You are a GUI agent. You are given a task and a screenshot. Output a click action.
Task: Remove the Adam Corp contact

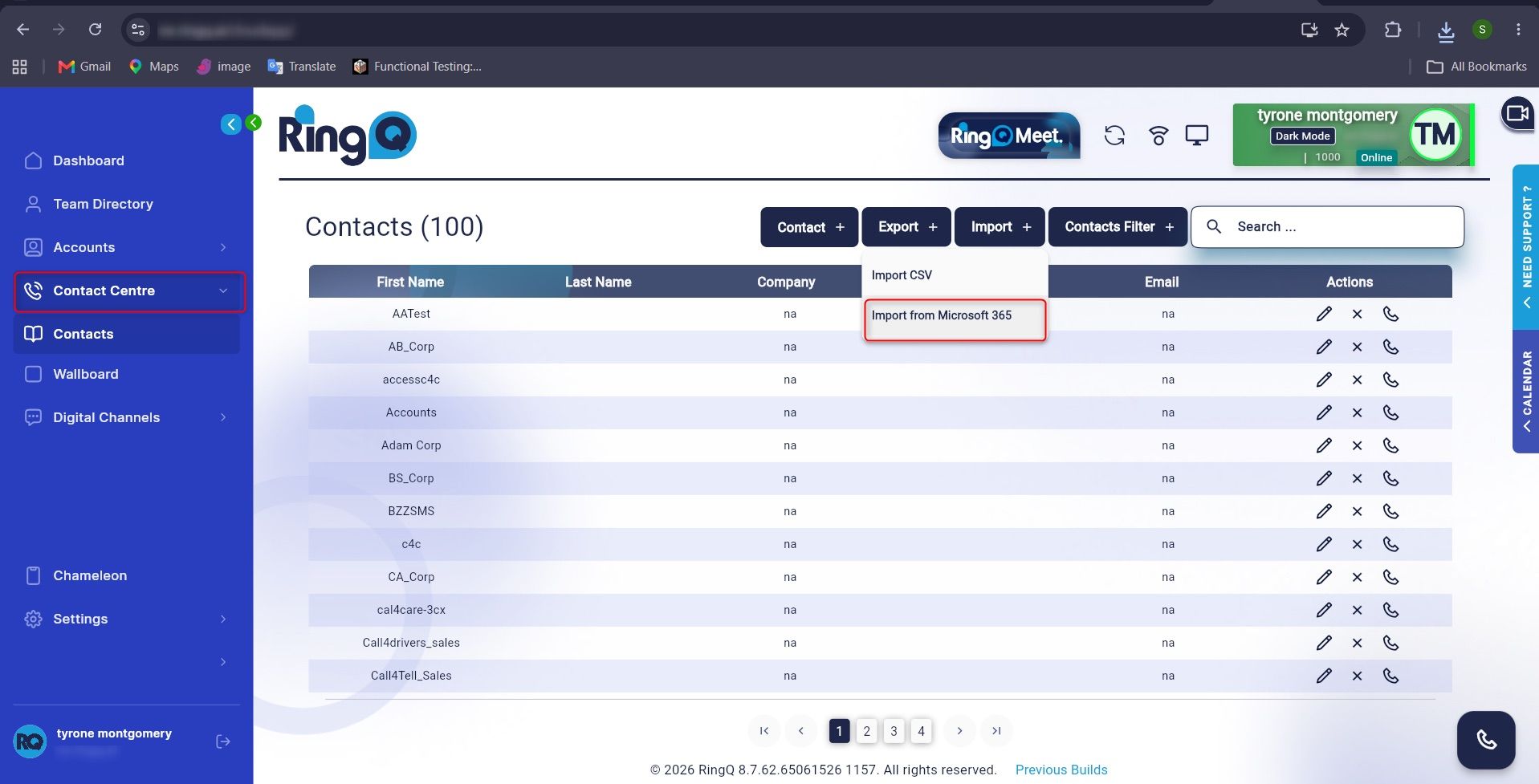(x=1357, y=445)
